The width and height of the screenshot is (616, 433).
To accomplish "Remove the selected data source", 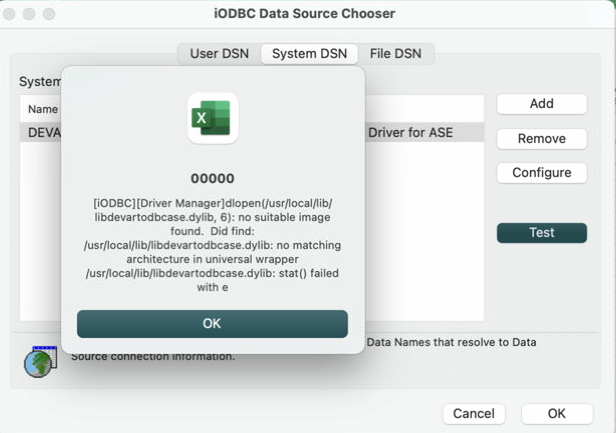I will 542,139.
